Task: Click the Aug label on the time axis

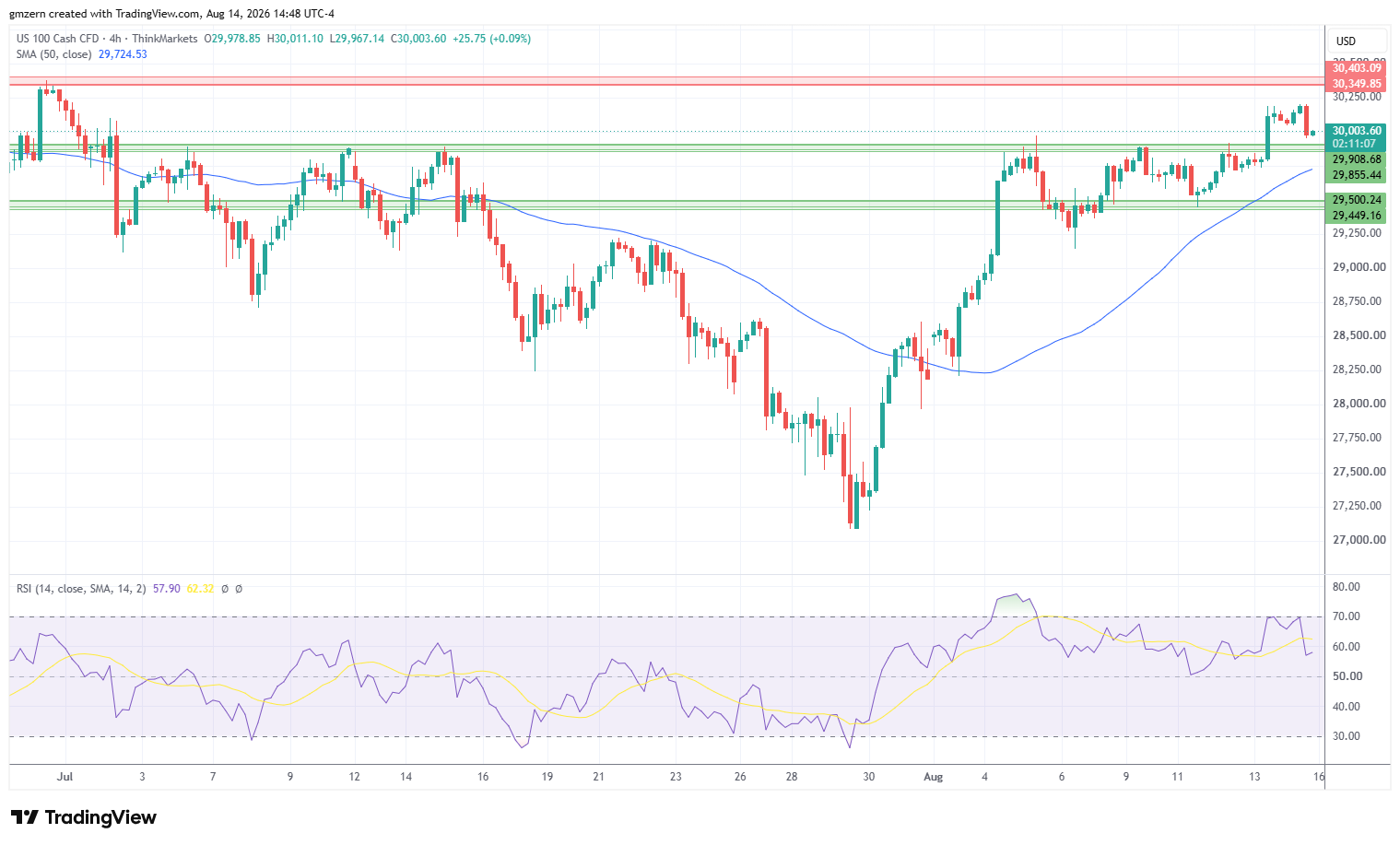Action: pyautogui.click(x=934, y=777)
